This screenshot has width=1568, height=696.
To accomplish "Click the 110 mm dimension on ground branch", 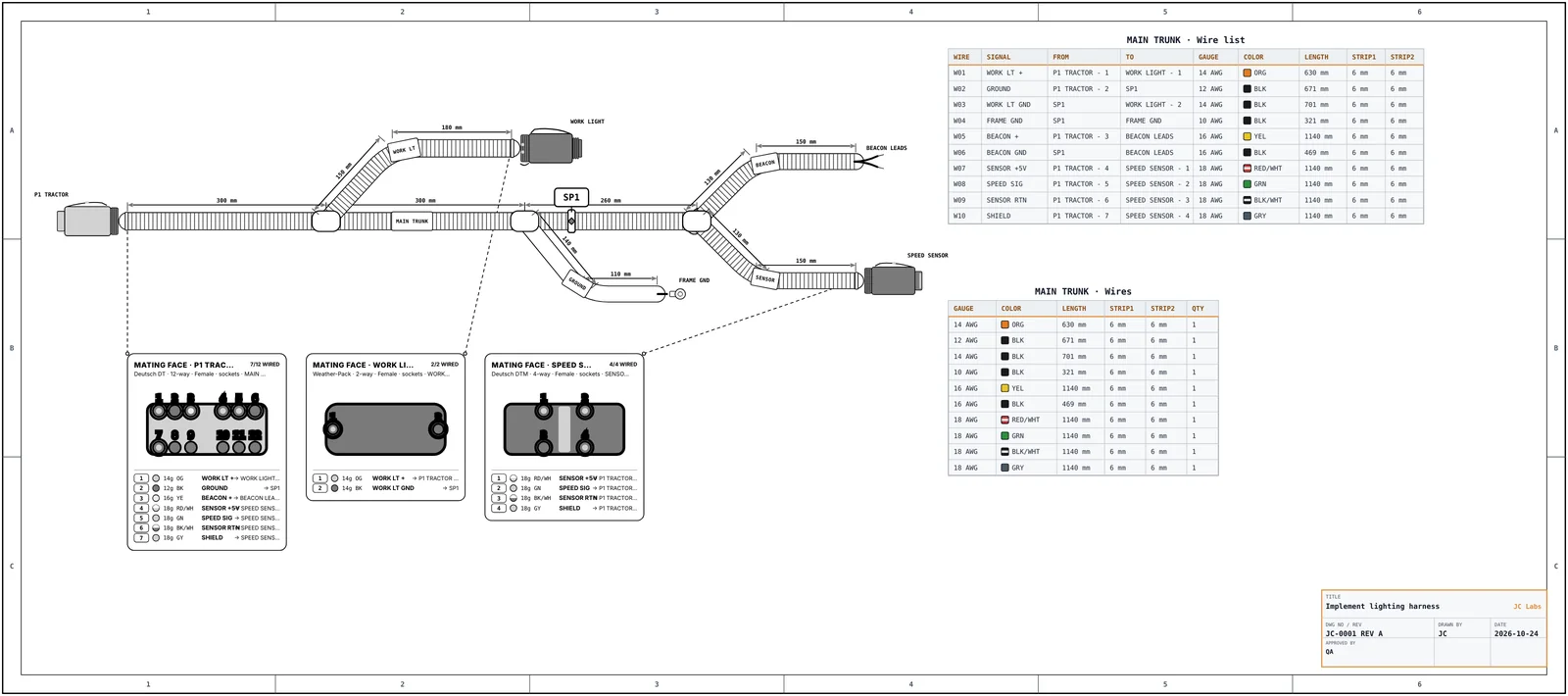I will click(621, 274).
